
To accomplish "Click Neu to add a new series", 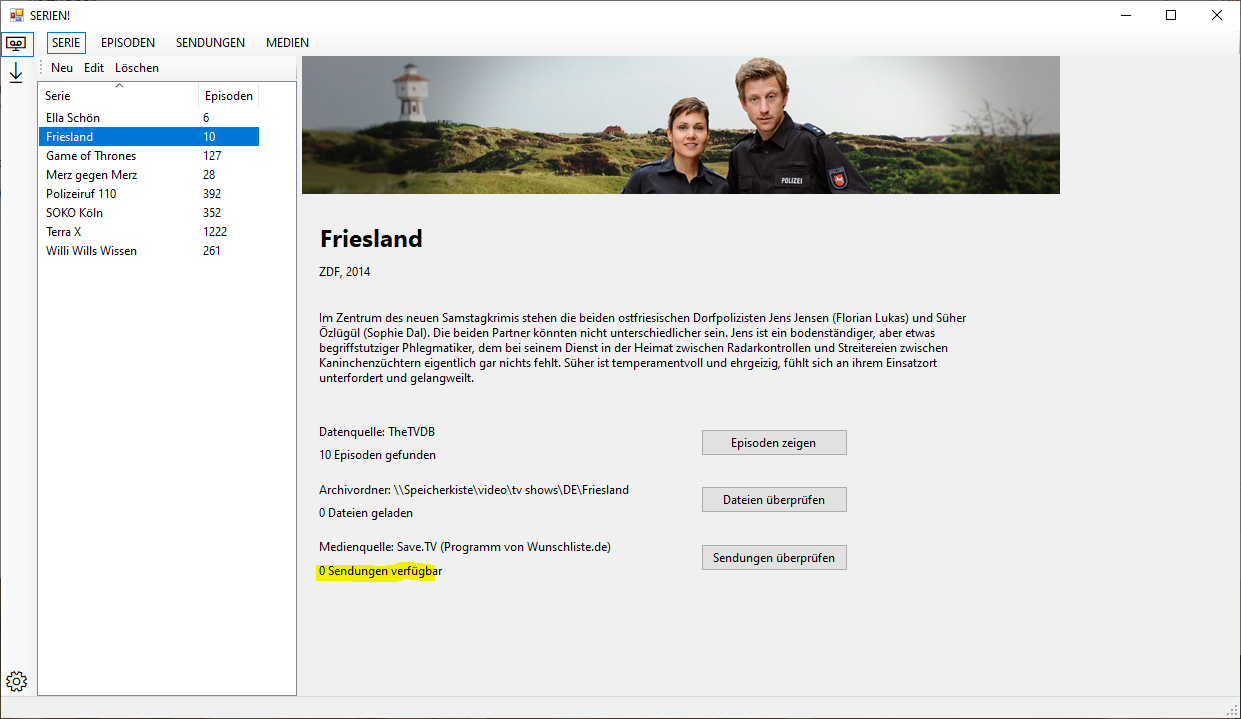I will click(61, 67).
